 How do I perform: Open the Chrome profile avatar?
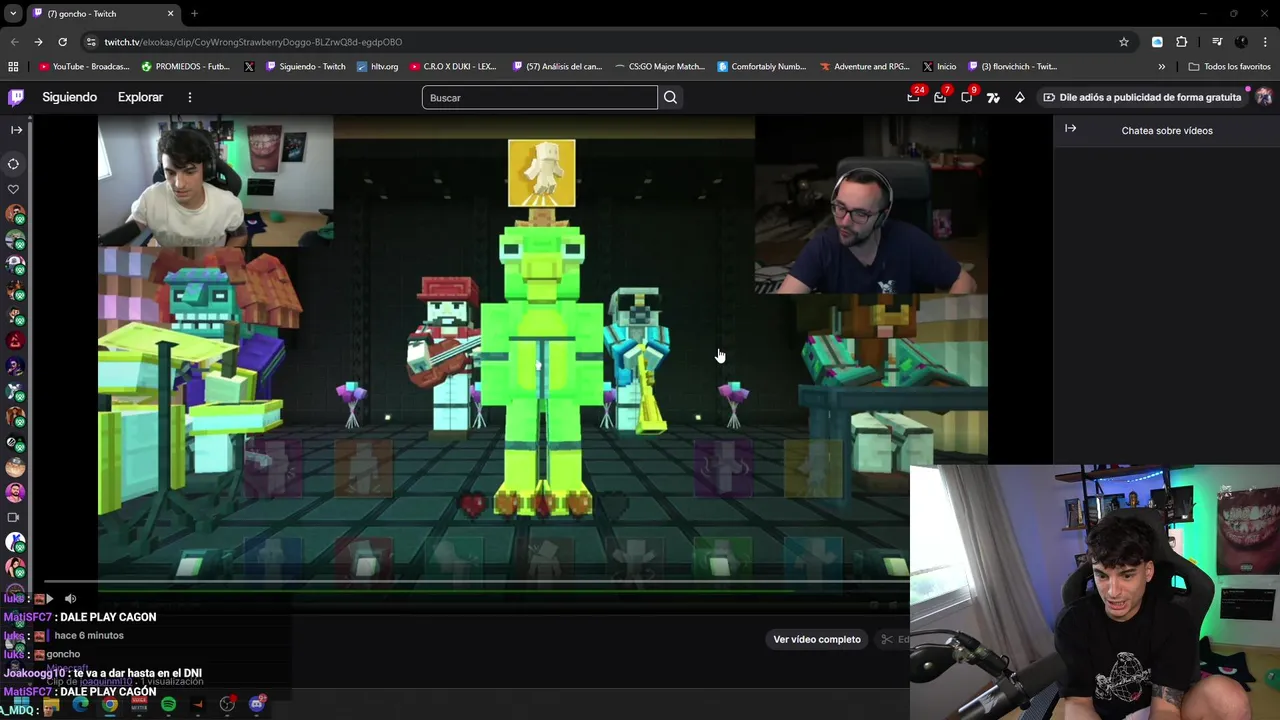pyautogui.click(x=1241, y=42)
